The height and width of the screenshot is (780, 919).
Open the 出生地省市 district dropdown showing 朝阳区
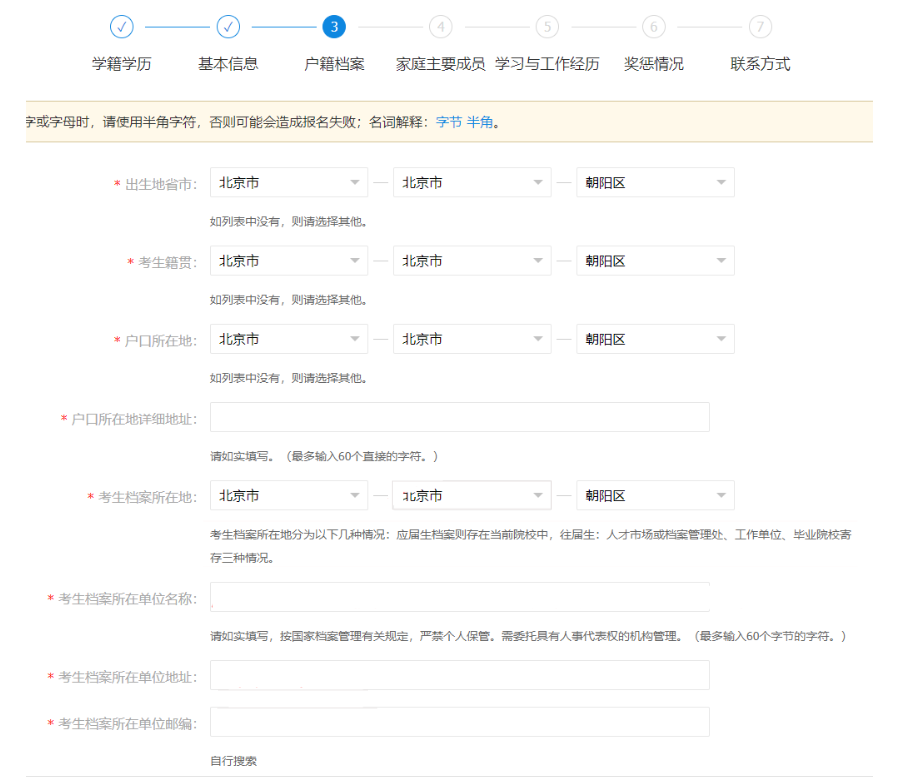tap(655, 183)
